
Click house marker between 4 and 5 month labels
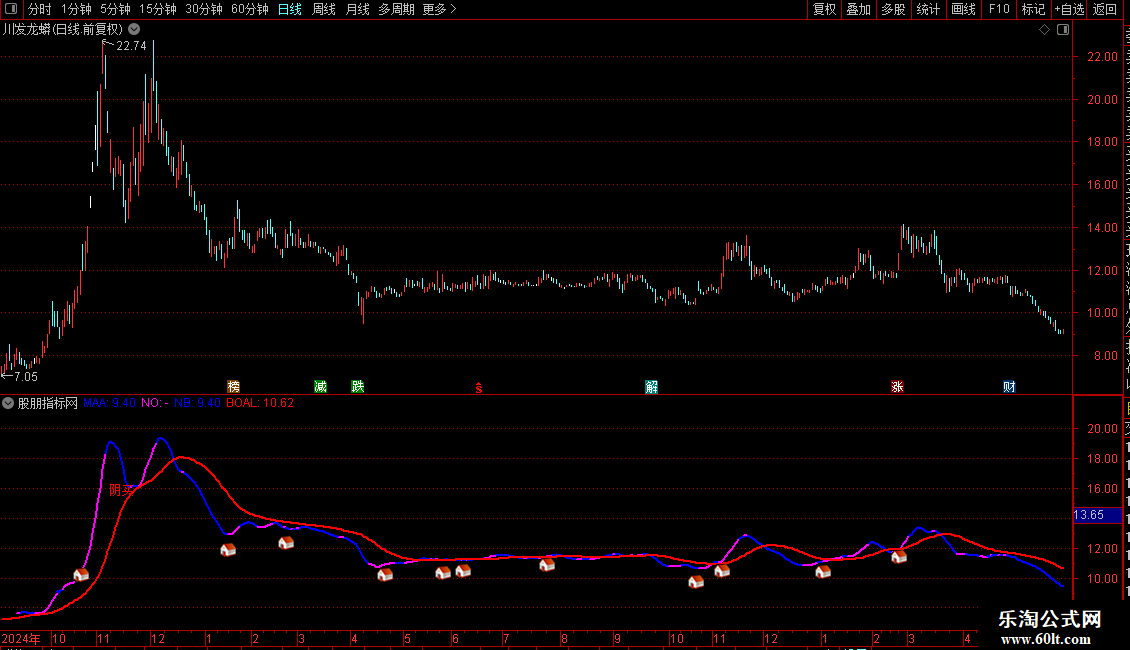[x=385, y=574]
